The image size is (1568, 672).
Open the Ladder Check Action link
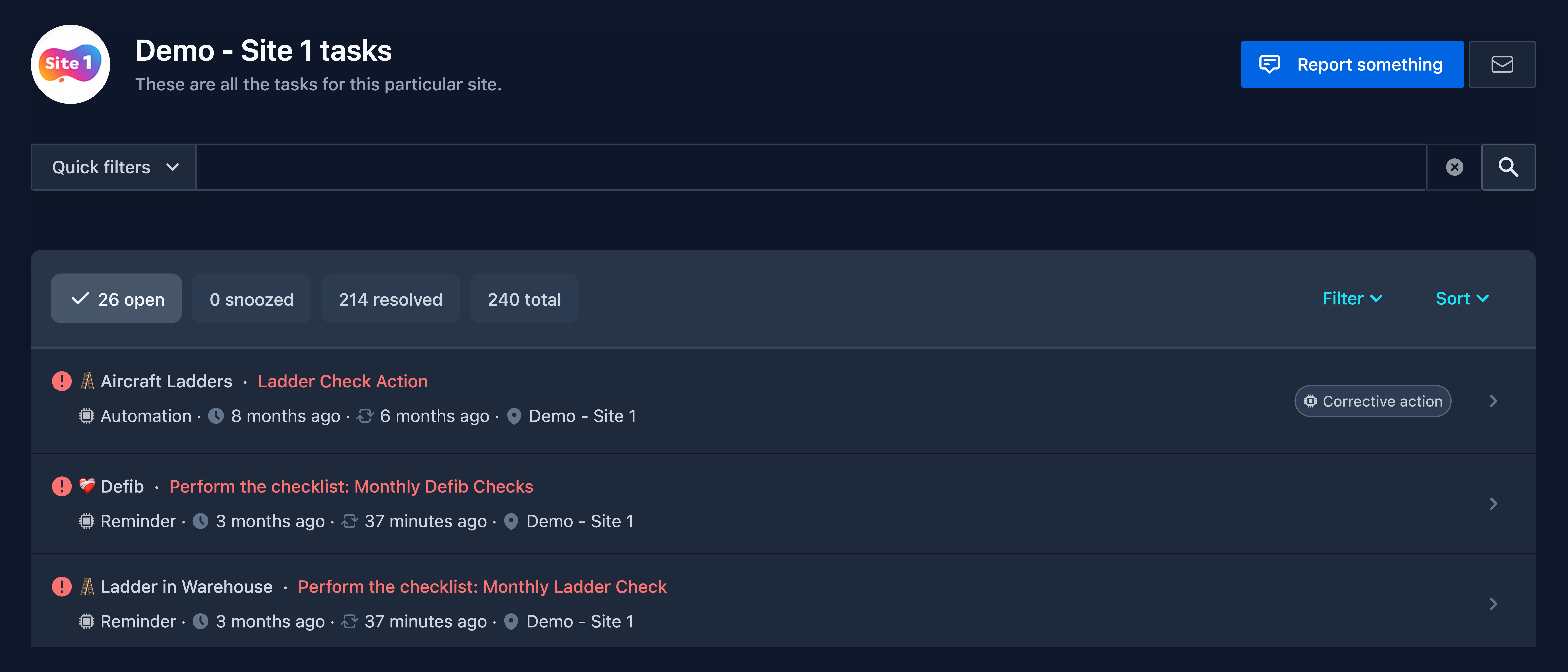click(x=343, y=381)
